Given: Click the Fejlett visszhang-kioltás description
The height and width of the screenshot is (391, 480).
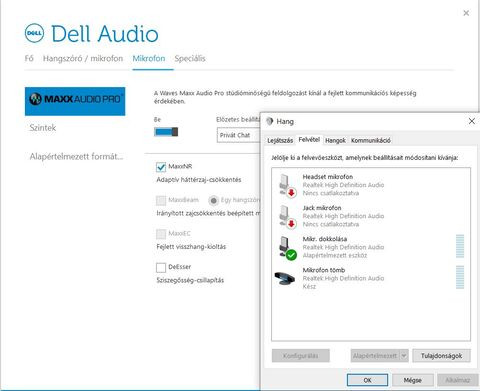Looking at the screenshot, I should pyautogui.click(x=191, y=247).
